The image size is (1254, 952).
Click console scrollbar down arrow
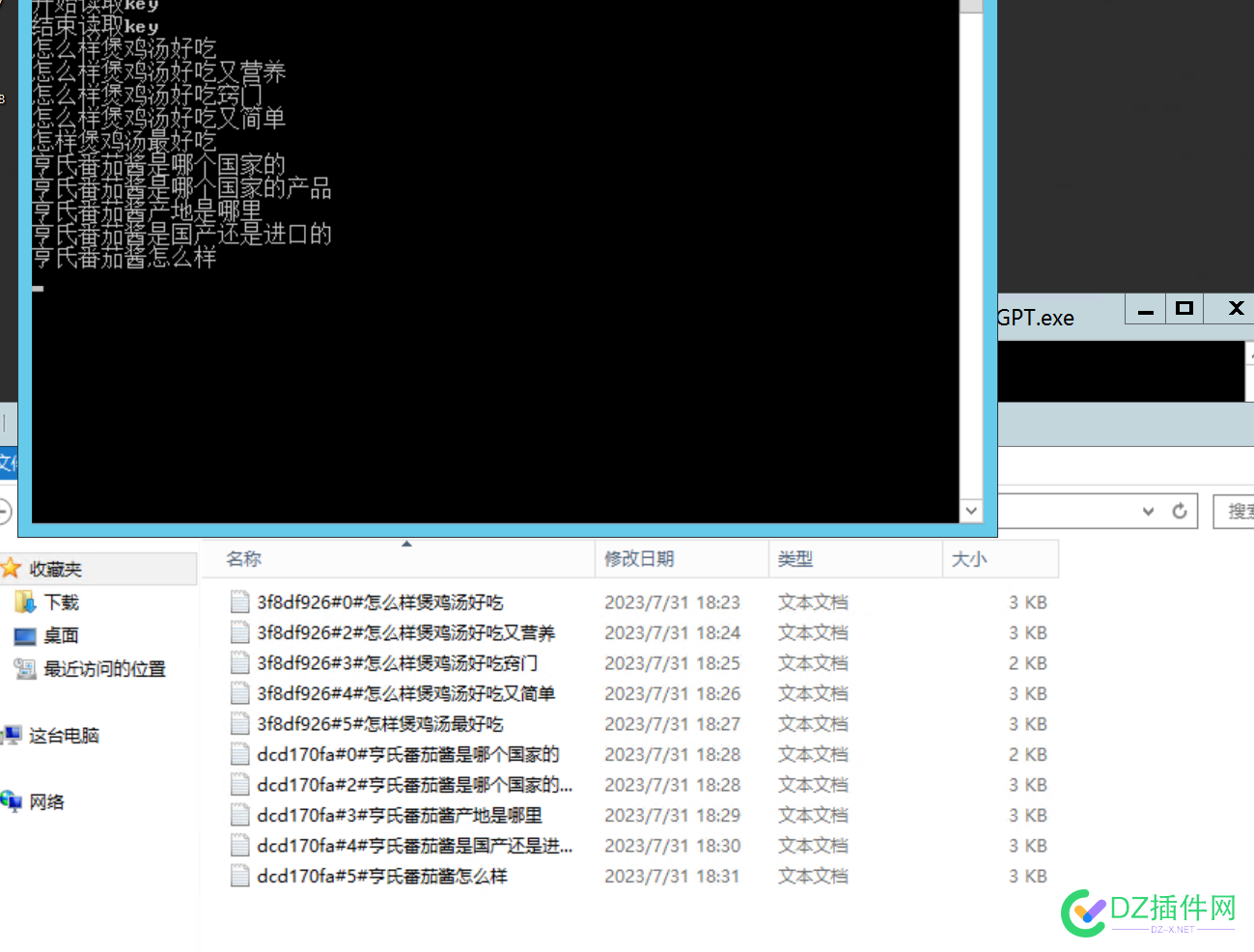pos(971,511)
